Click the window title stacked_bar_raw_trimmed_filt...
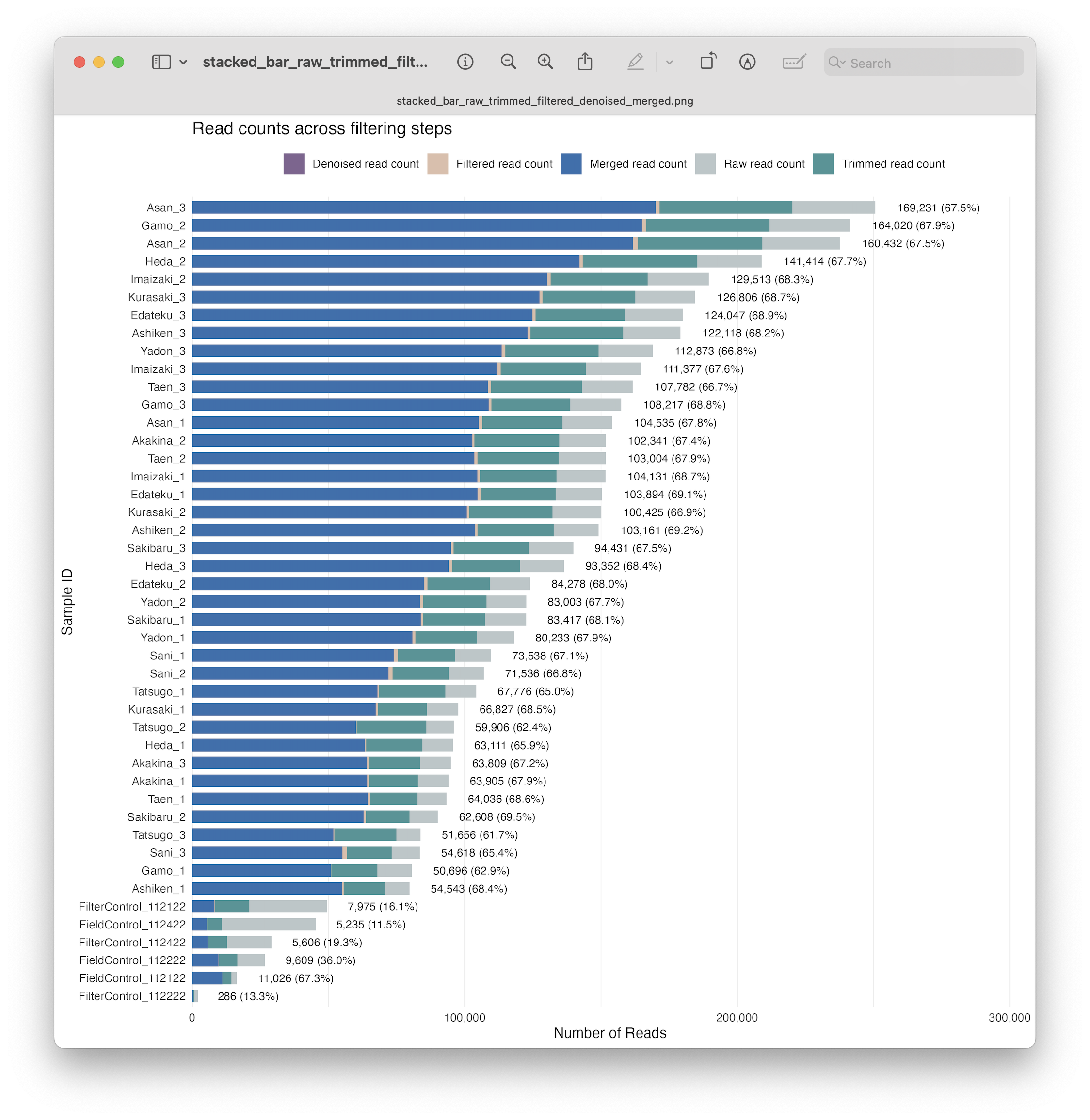This screenshot has width=1090, height=1120. point(315,62)
